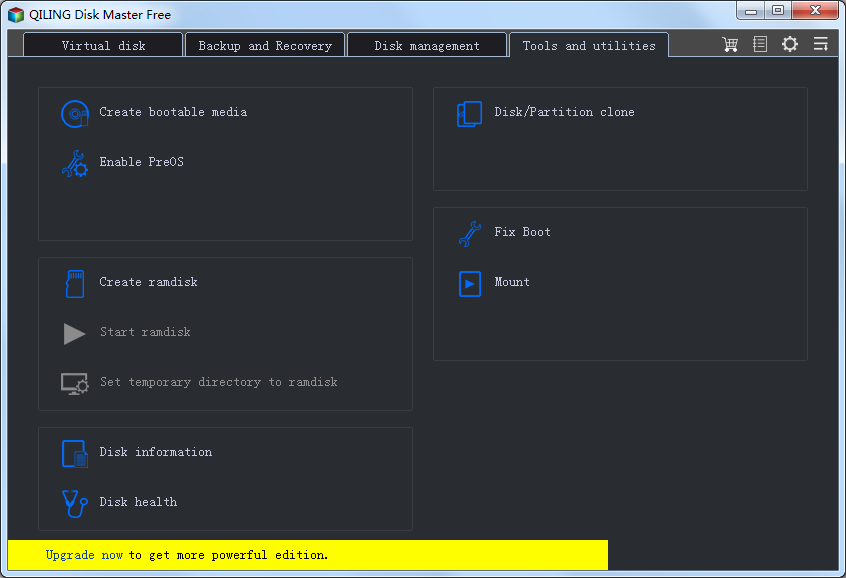Click the Mount play-box icon
846x578 pixels.
click(469, 284)
